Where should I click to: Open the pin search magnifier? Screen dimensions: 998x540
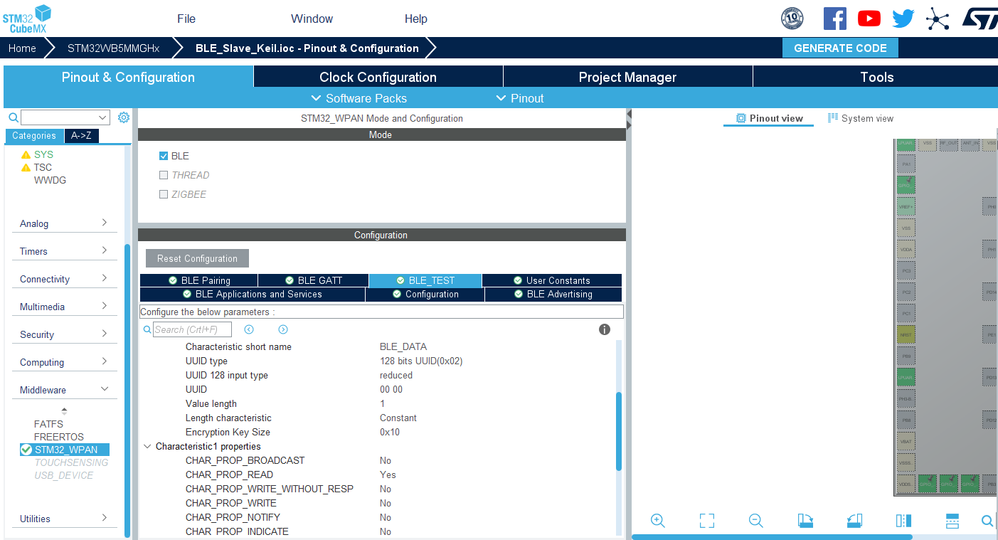(987, 520)
